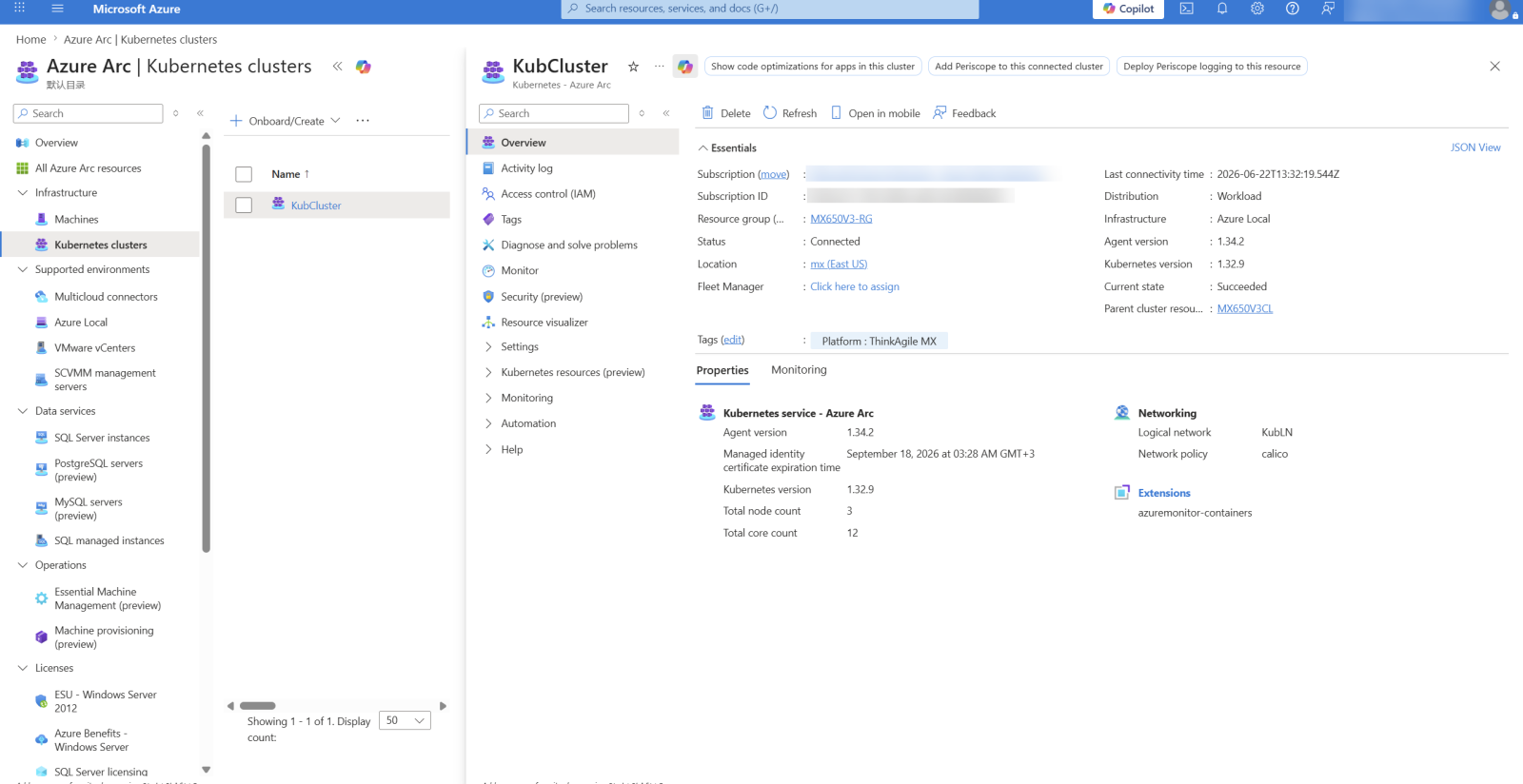
Task: Click Deploy Periscope logging to this resource
Action: [1212, 67]
